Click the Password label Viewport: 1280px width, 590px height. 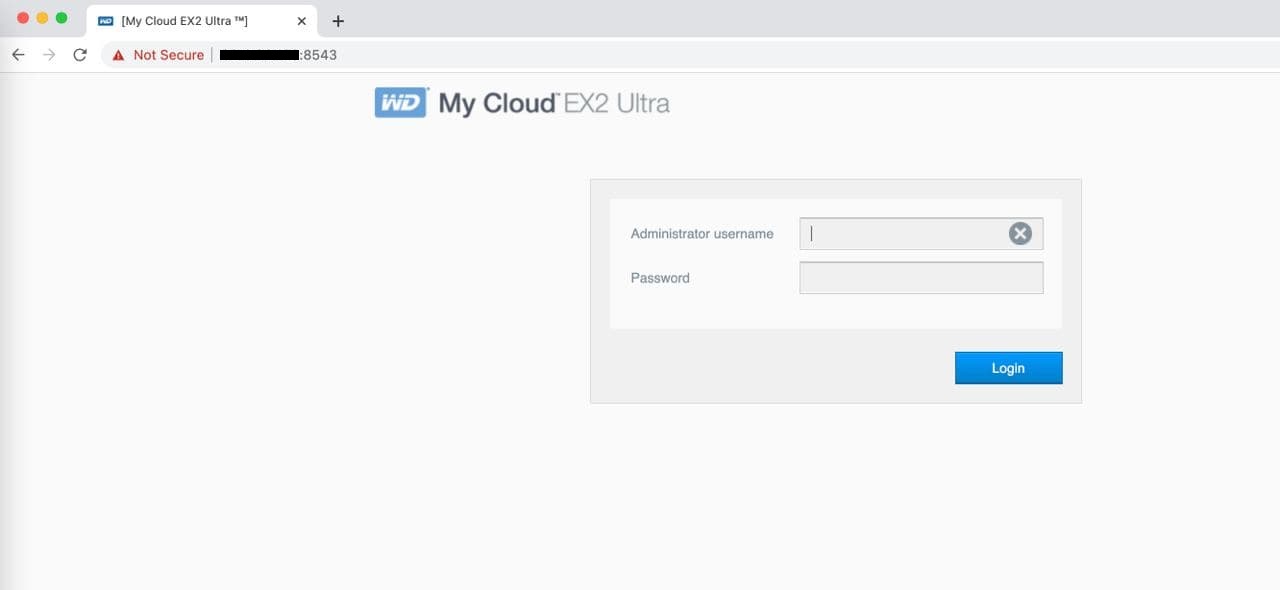(x=660, y=278)
